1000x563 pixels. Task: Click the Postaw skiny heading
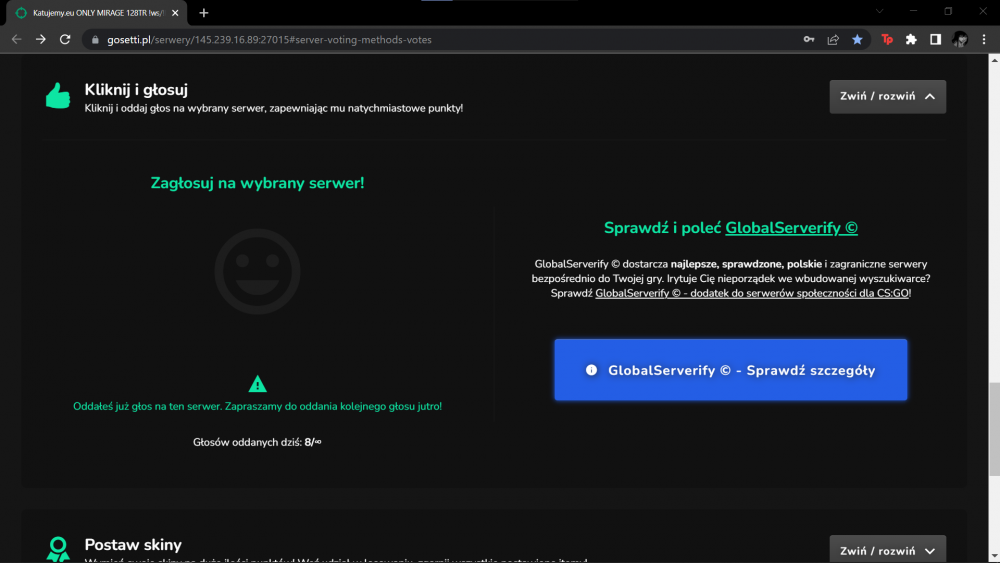(x=133, y=545)
